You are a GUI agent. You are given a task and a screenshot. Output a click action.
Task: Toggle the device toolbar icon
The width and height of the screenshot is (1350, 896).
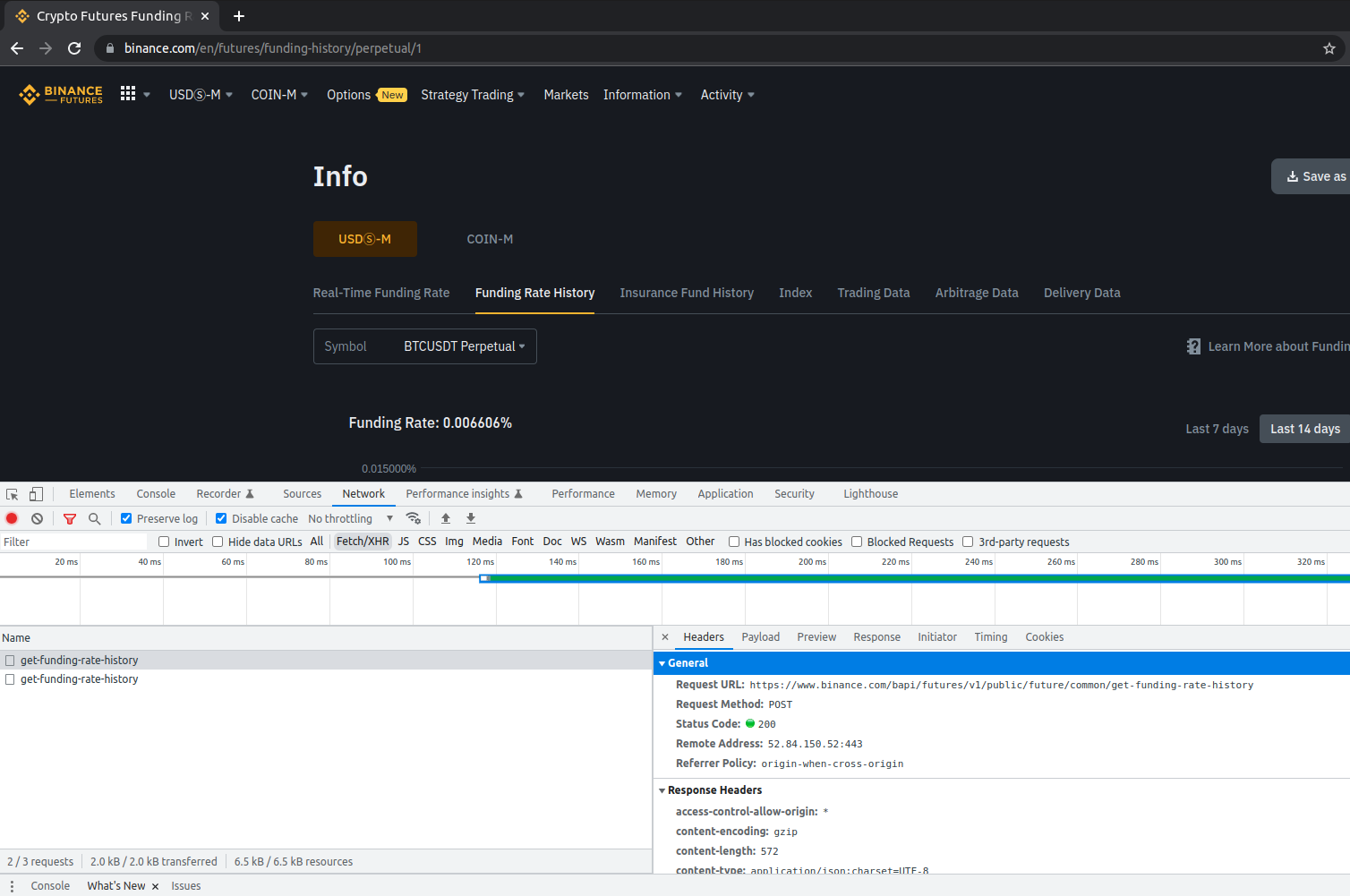36,494
